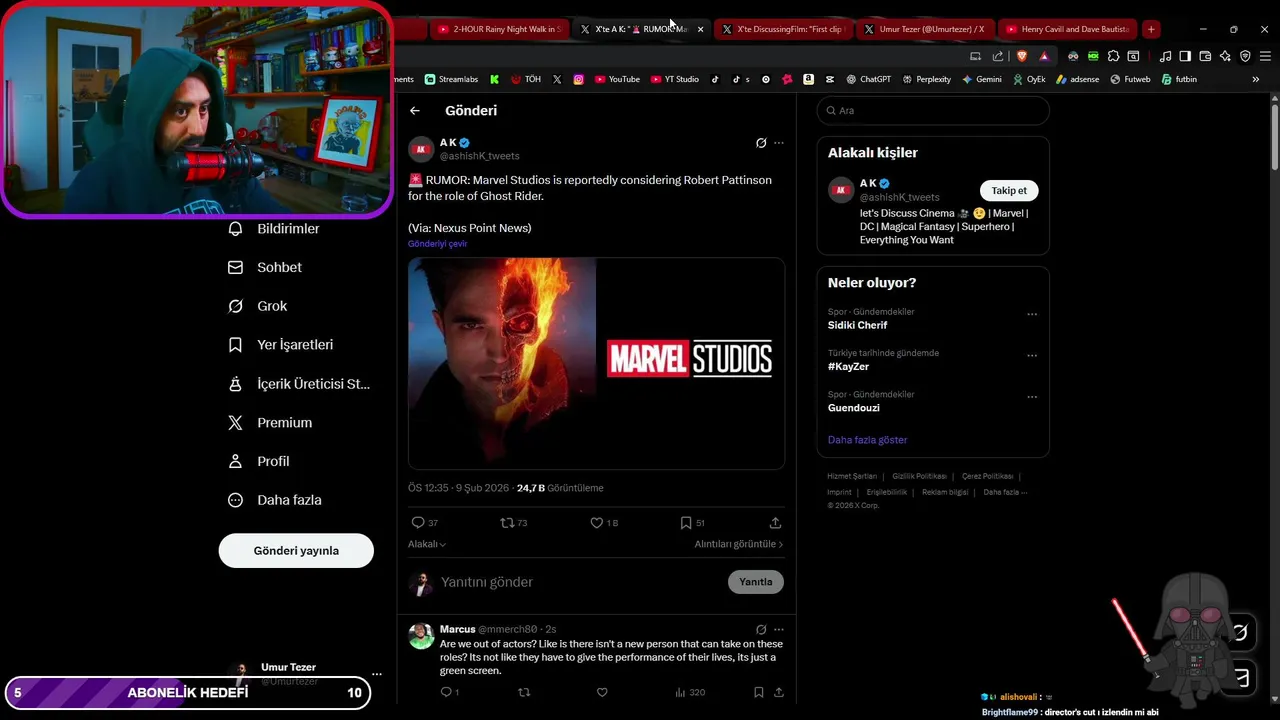The height and width of the screenshot is (720, 1280).
Task: Like Marcus's reply
Action: point(602,692)
